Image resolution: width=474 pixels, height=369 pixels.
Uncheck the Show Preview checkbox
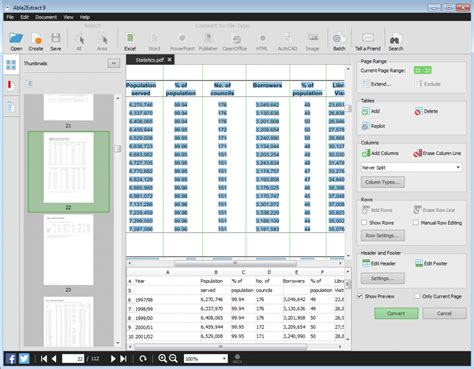[360, 296]
